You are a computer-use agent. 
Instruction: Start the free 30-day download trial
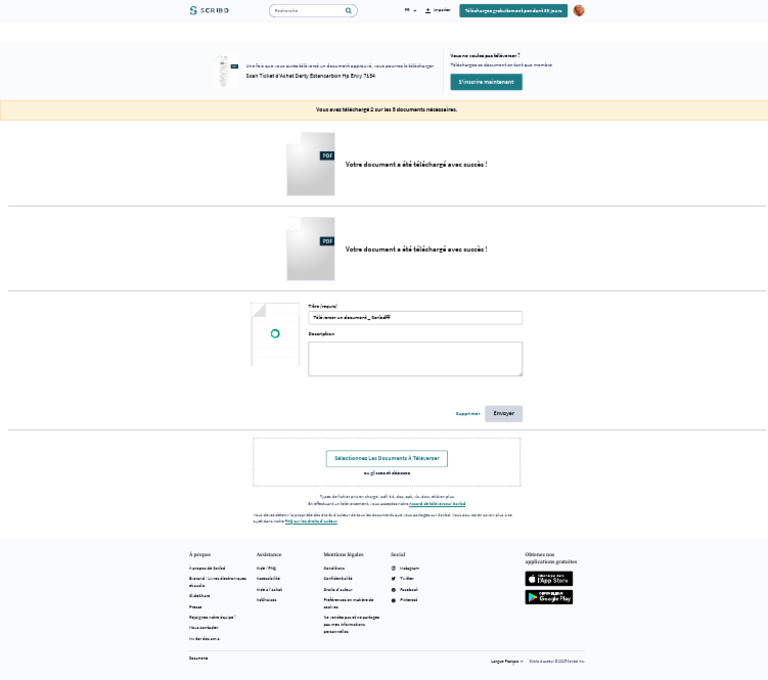(513, 10)
